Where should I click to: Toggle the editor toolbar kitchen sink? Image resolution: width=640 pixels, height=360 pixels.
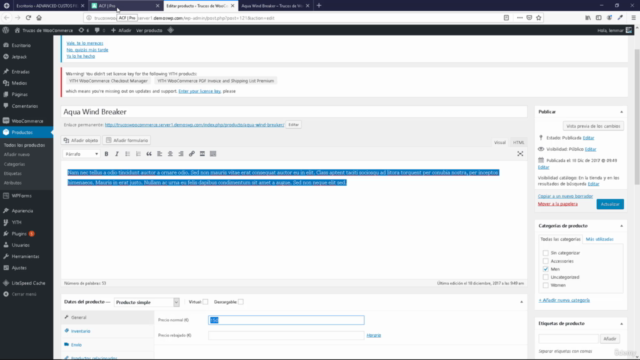point(213,154)
